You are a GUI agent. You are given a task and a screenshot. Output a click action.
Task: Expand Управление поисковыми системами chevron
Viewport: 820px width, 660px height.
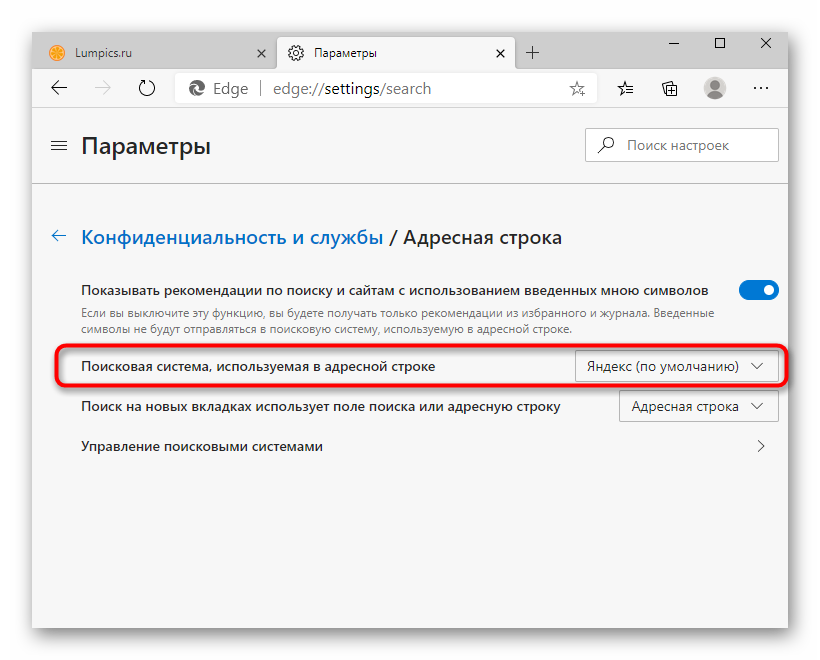[761, 446]
